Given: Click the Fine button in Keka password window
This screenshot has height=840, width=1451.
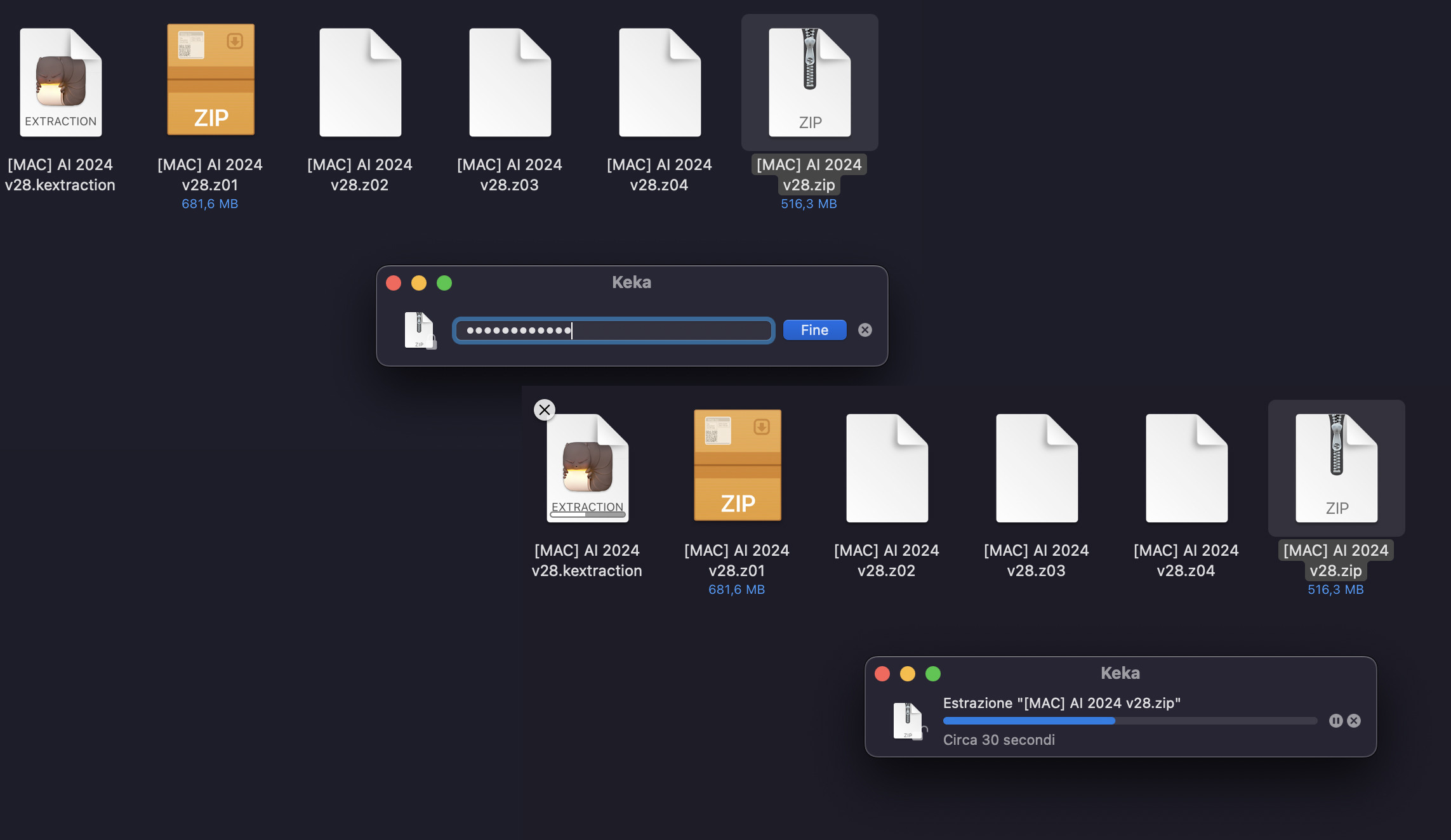Looking at the screenshot, I should click(x=814, y=330).
